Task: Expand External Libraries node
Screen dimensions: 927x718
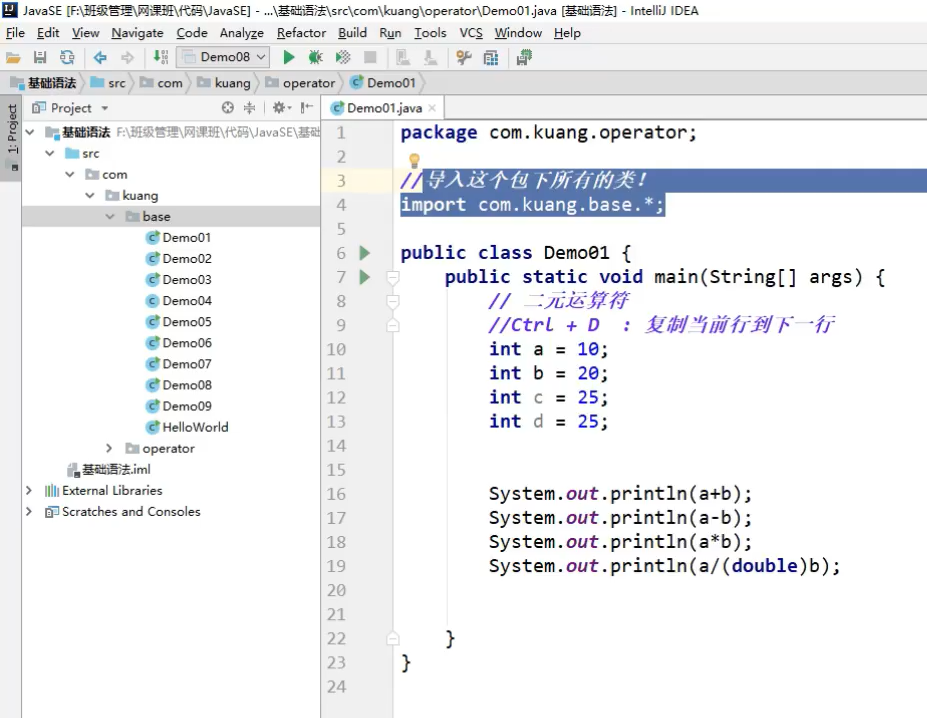Action: click(29, 491)
